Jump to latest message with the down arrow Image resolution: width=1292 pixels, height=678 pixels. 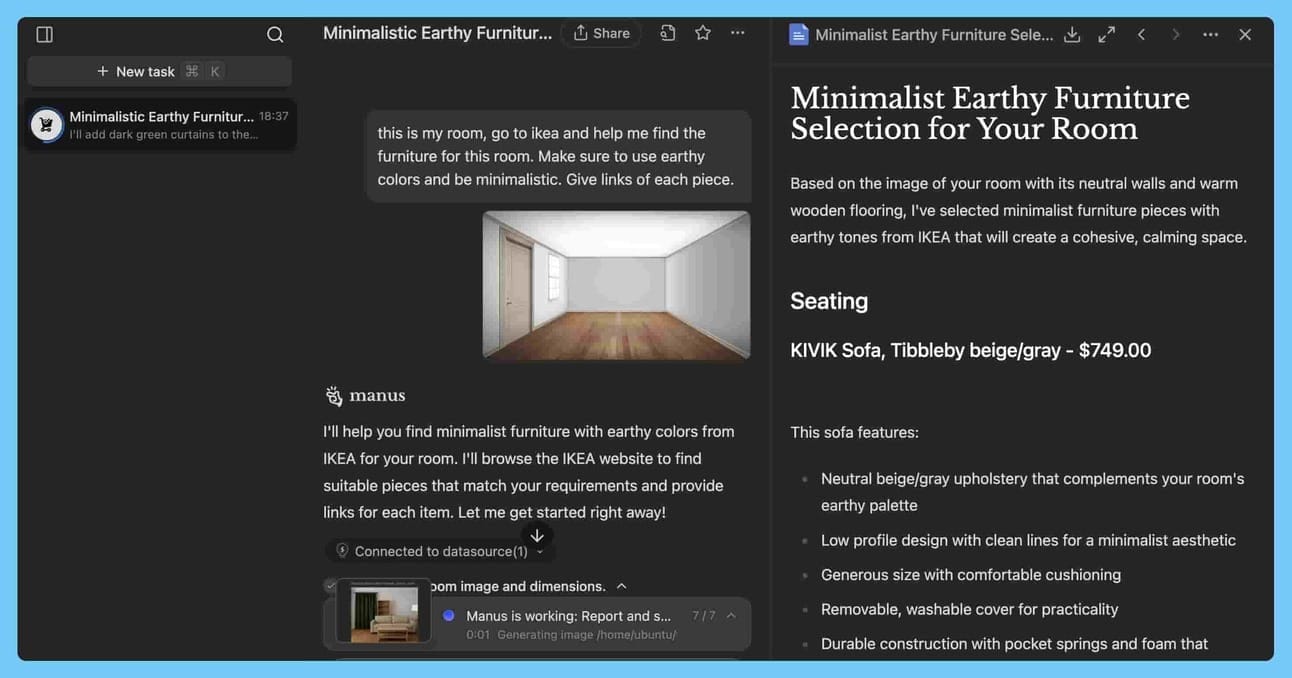coord(537,536)
